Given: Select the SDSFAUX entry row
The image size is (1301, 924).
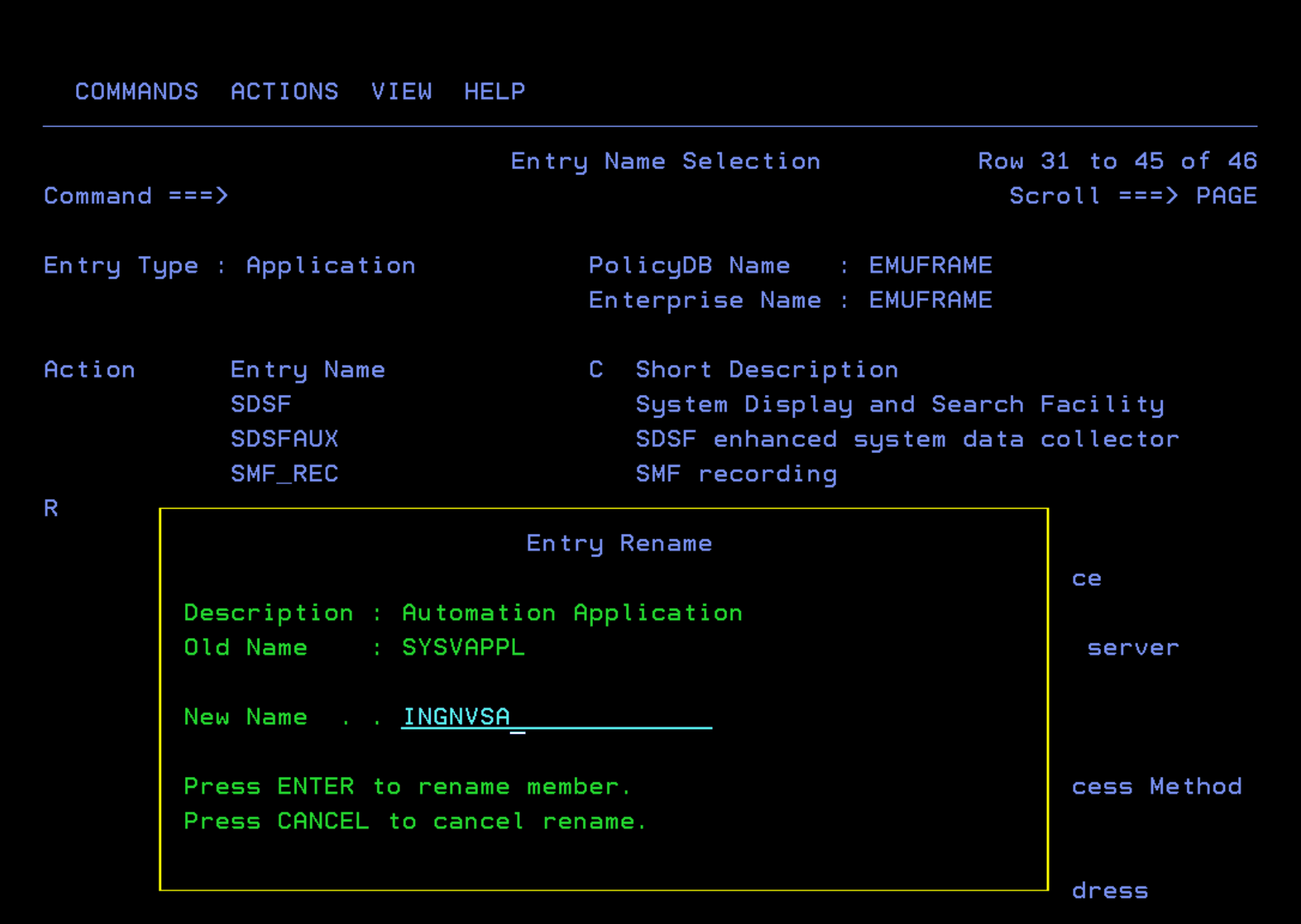Looking at the screenshot, I should [284, 439].
